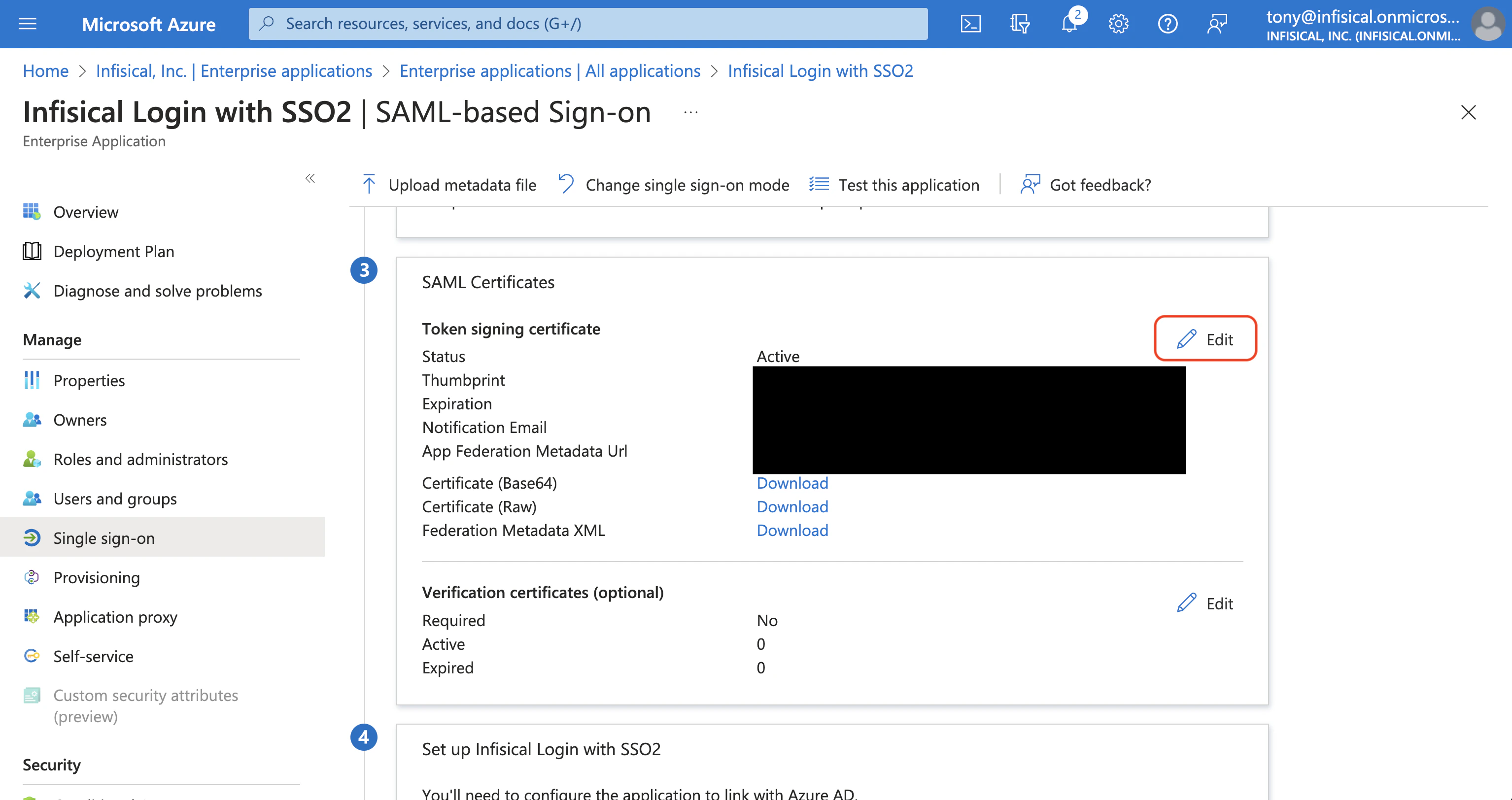Edit the Token signing certificate

pos(1205,339)
